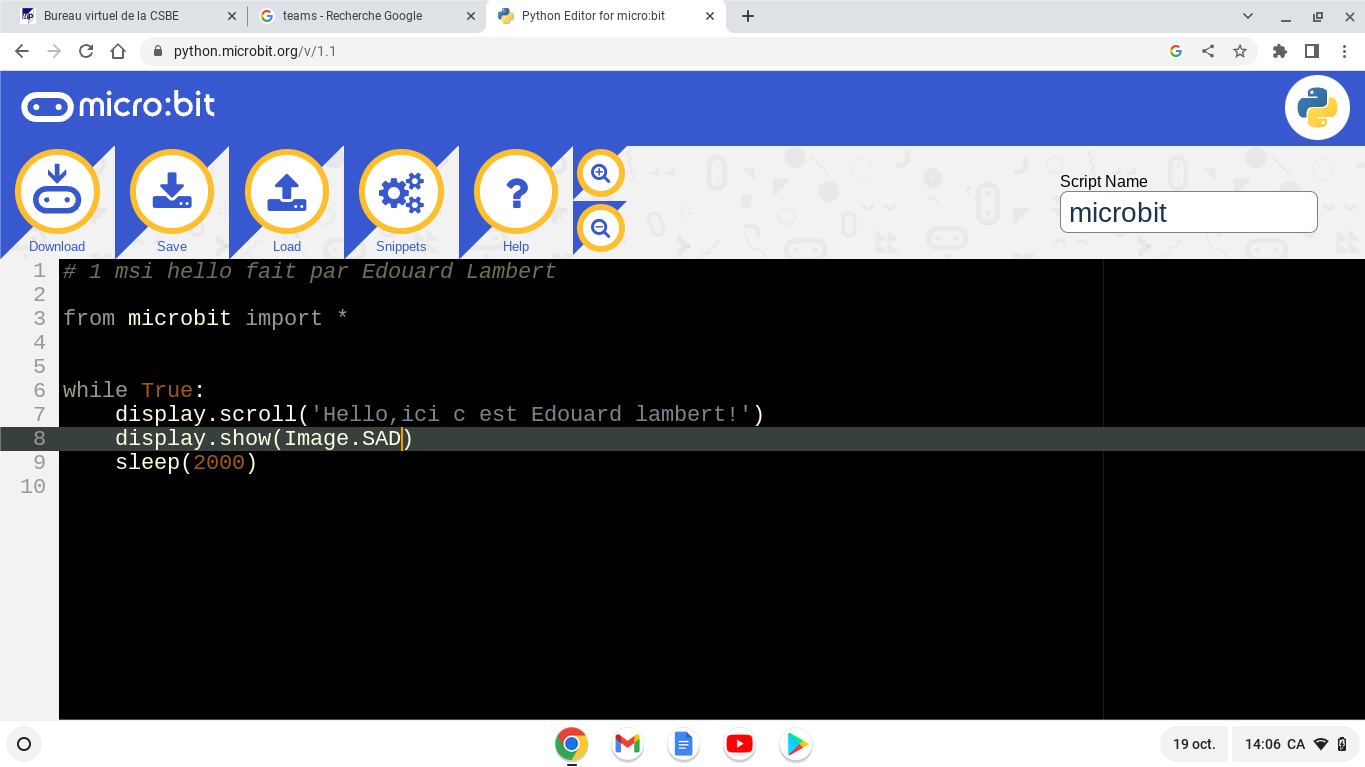This screenshot has width=1365, height=767.
Task: View site information padlock icon
Action: pos(157,51)
